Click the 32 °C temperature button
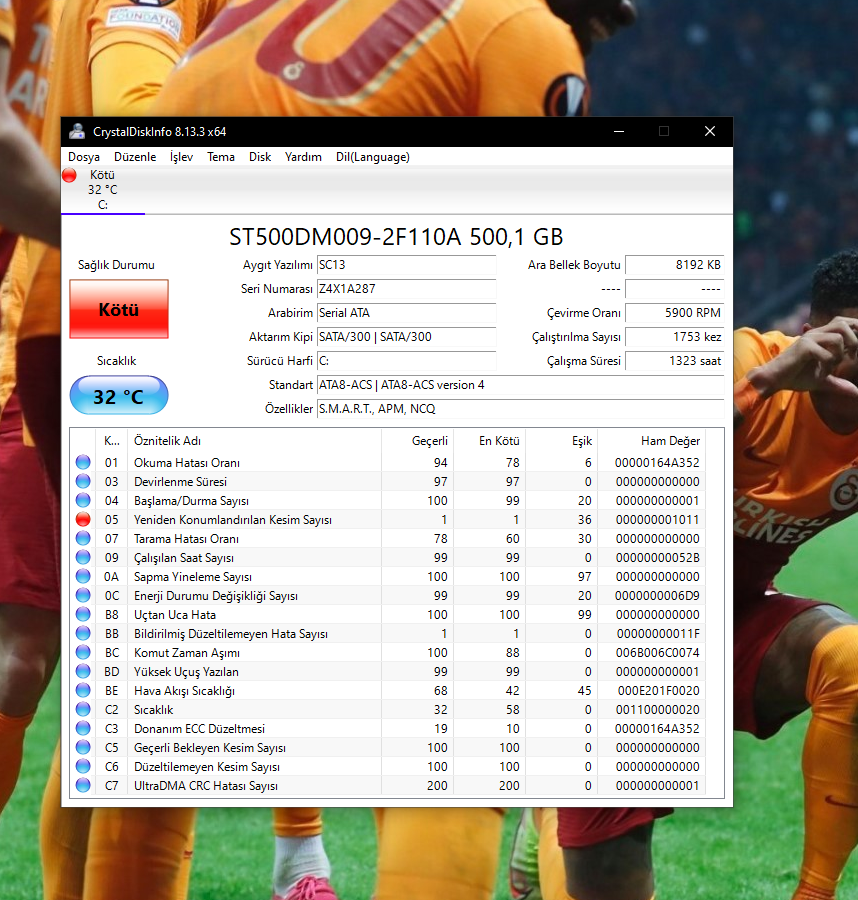The width and height of the screenshot is (858, 900). 119,395
